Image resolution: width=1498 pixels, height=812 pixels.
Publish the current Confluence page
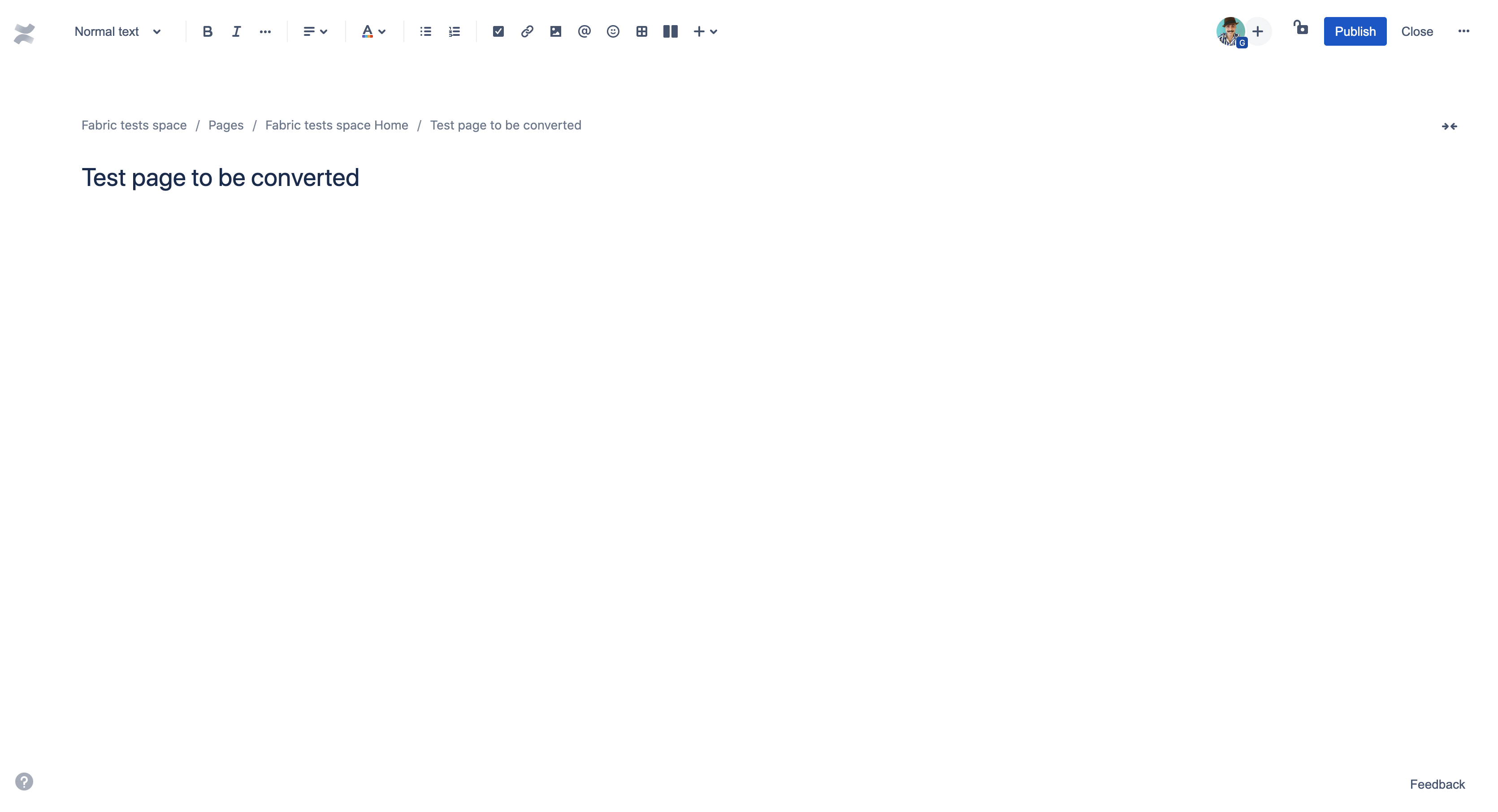click(x=1355, y=31)
